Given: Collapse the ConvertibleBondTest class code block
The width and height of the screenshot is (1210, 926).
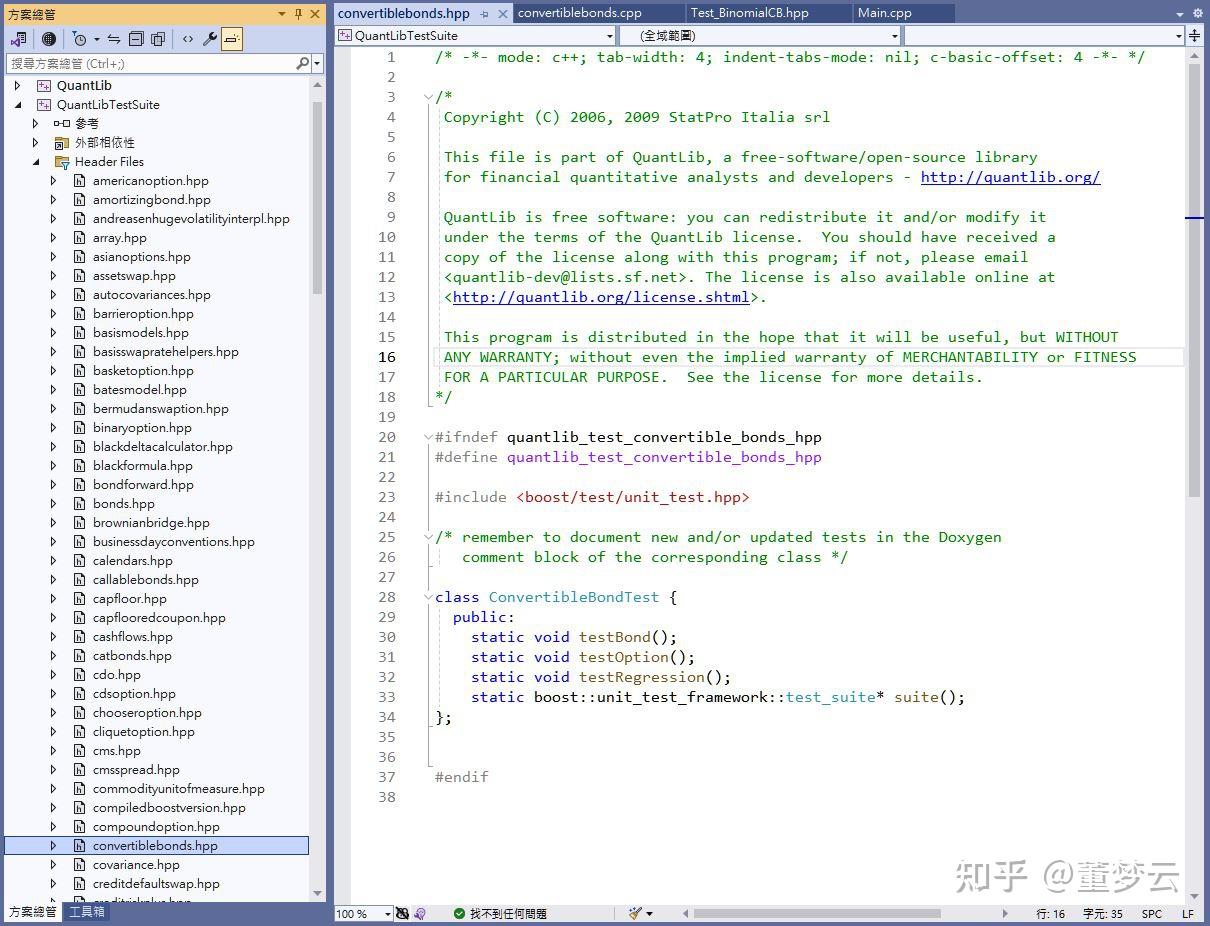Looking at the screenshot, I should (428, 597).
